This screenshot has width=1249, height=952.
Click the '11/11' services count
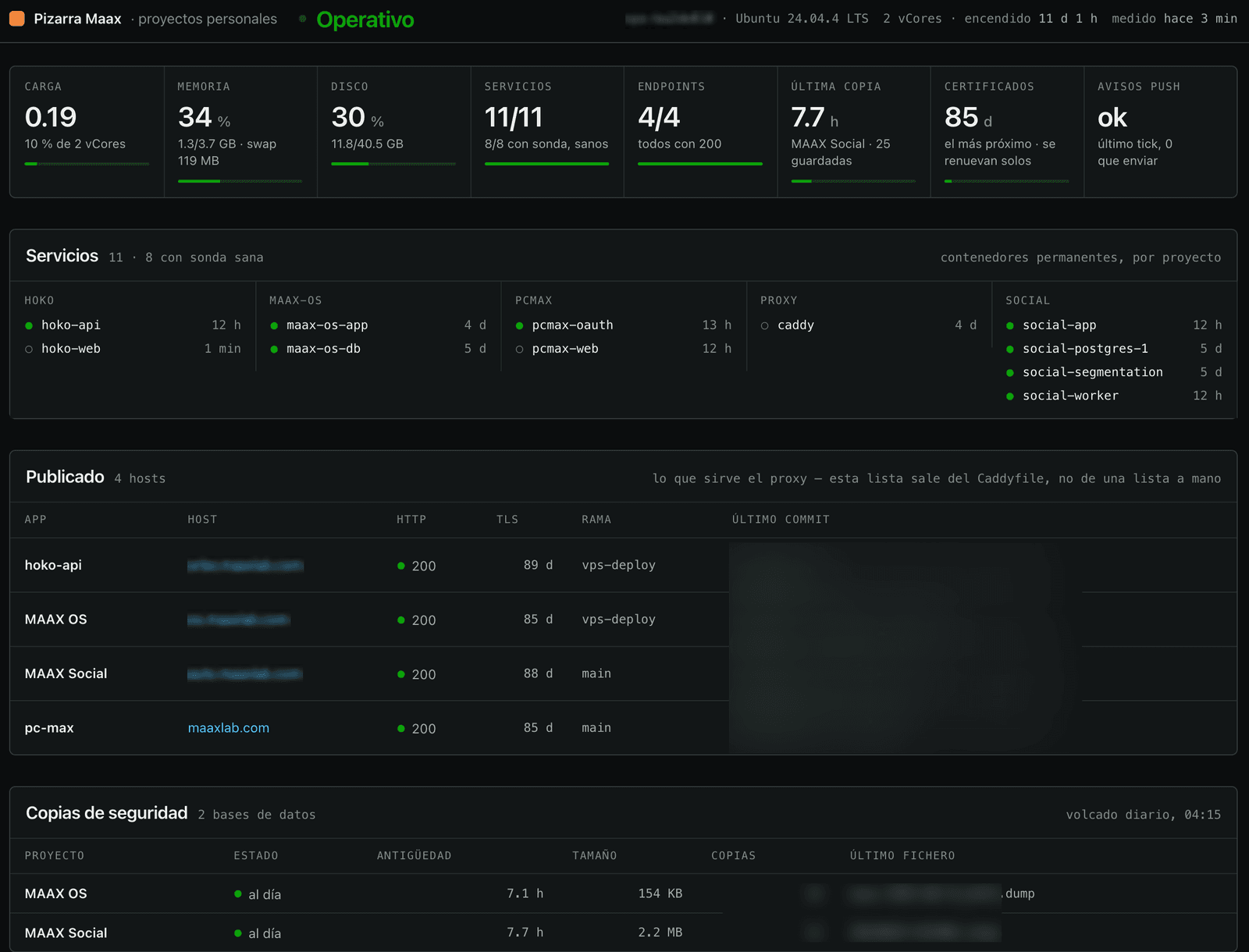coord(514,117)
